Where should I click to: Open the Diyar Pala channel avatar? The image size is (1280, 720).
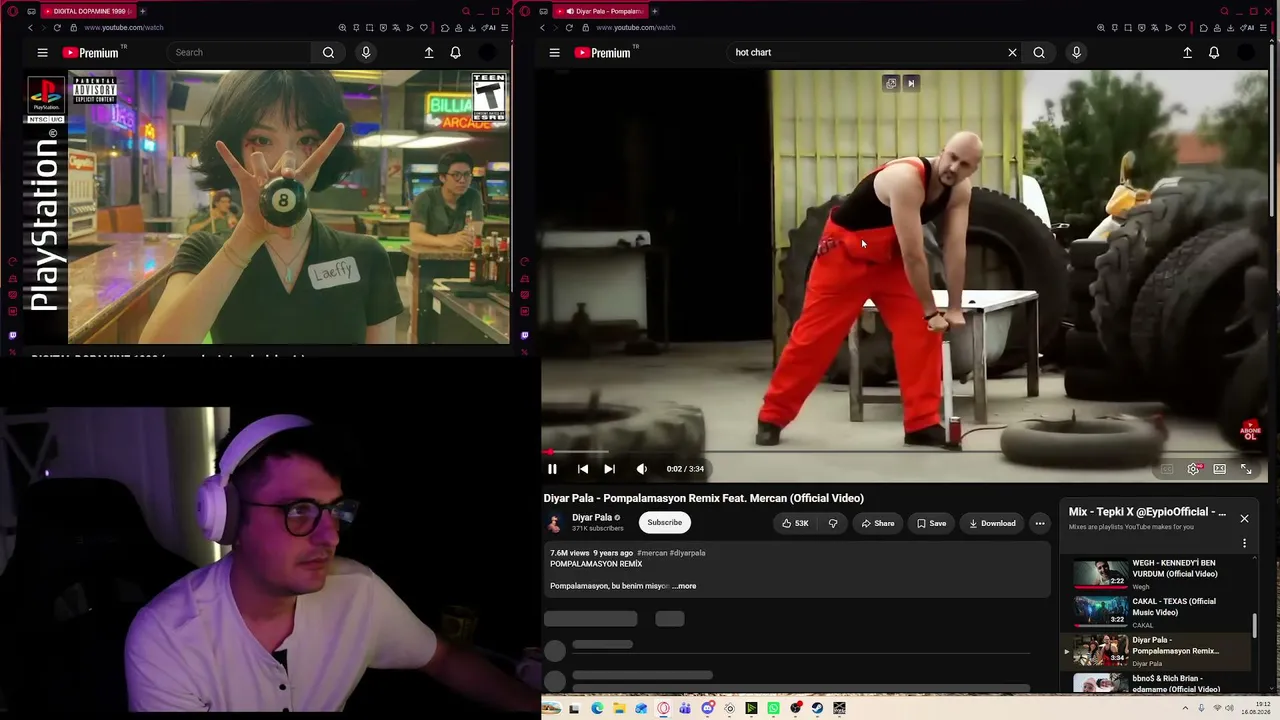[x=555, y=522]
